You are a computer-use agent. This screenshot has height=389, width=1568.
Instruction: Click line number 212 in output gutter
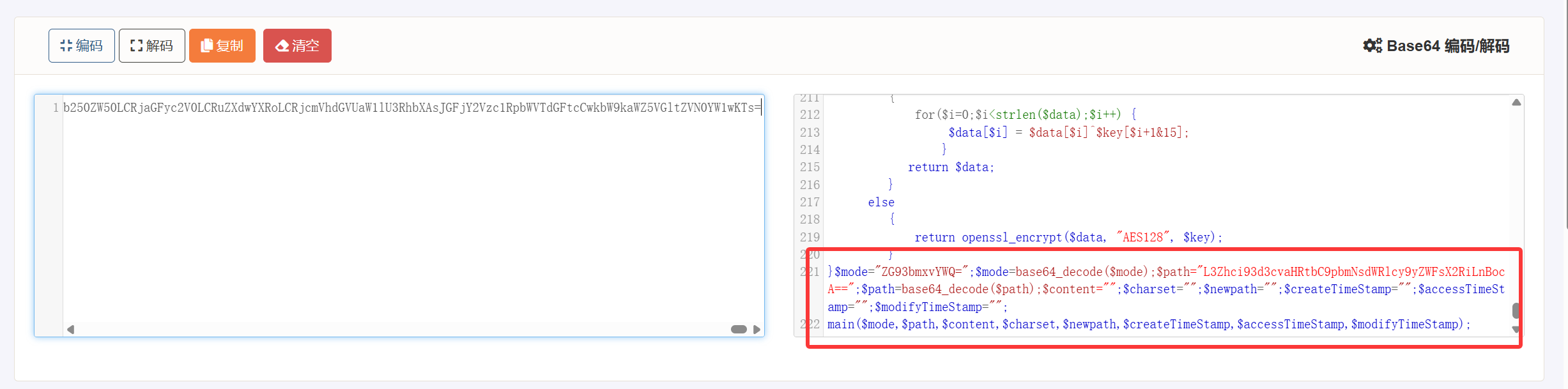810,115
